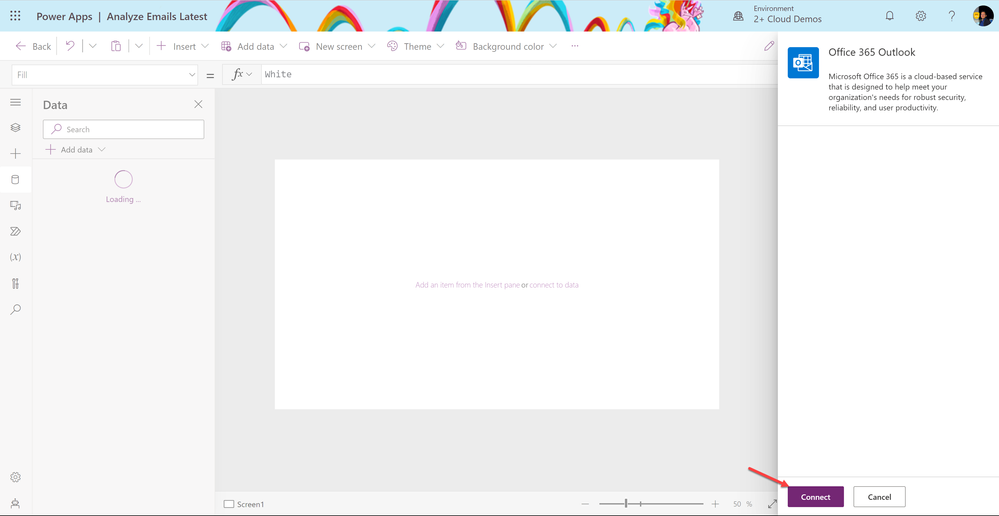This screenshot has width=999, height=516.
Task: Open the help question mark
Action: [x=952, y=17]
